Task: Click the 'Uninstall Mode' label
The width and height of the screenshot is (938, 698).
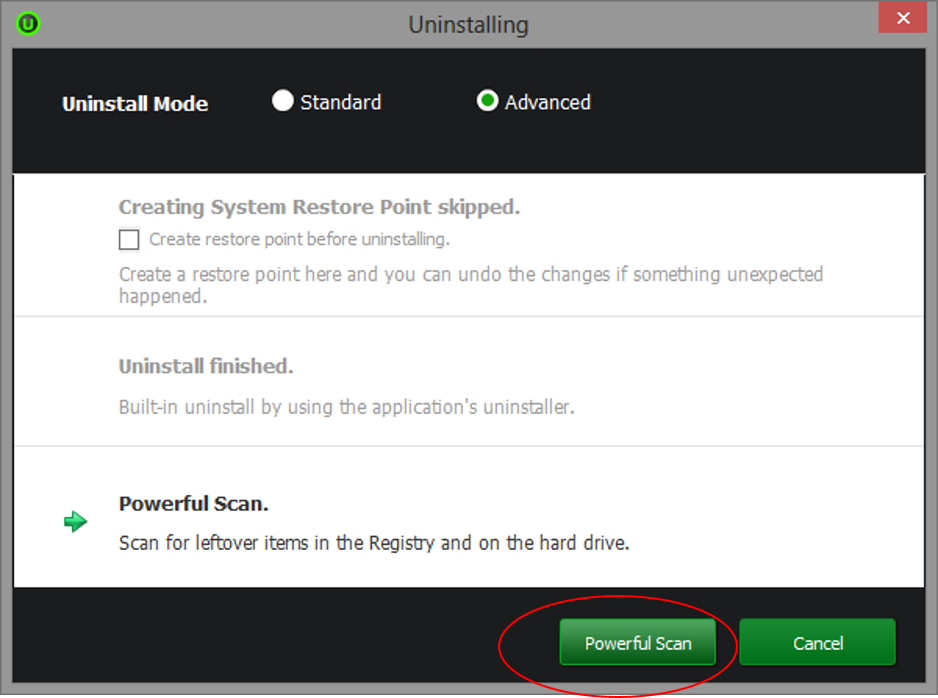Action: pyautogui.click(x=135, y=103)
